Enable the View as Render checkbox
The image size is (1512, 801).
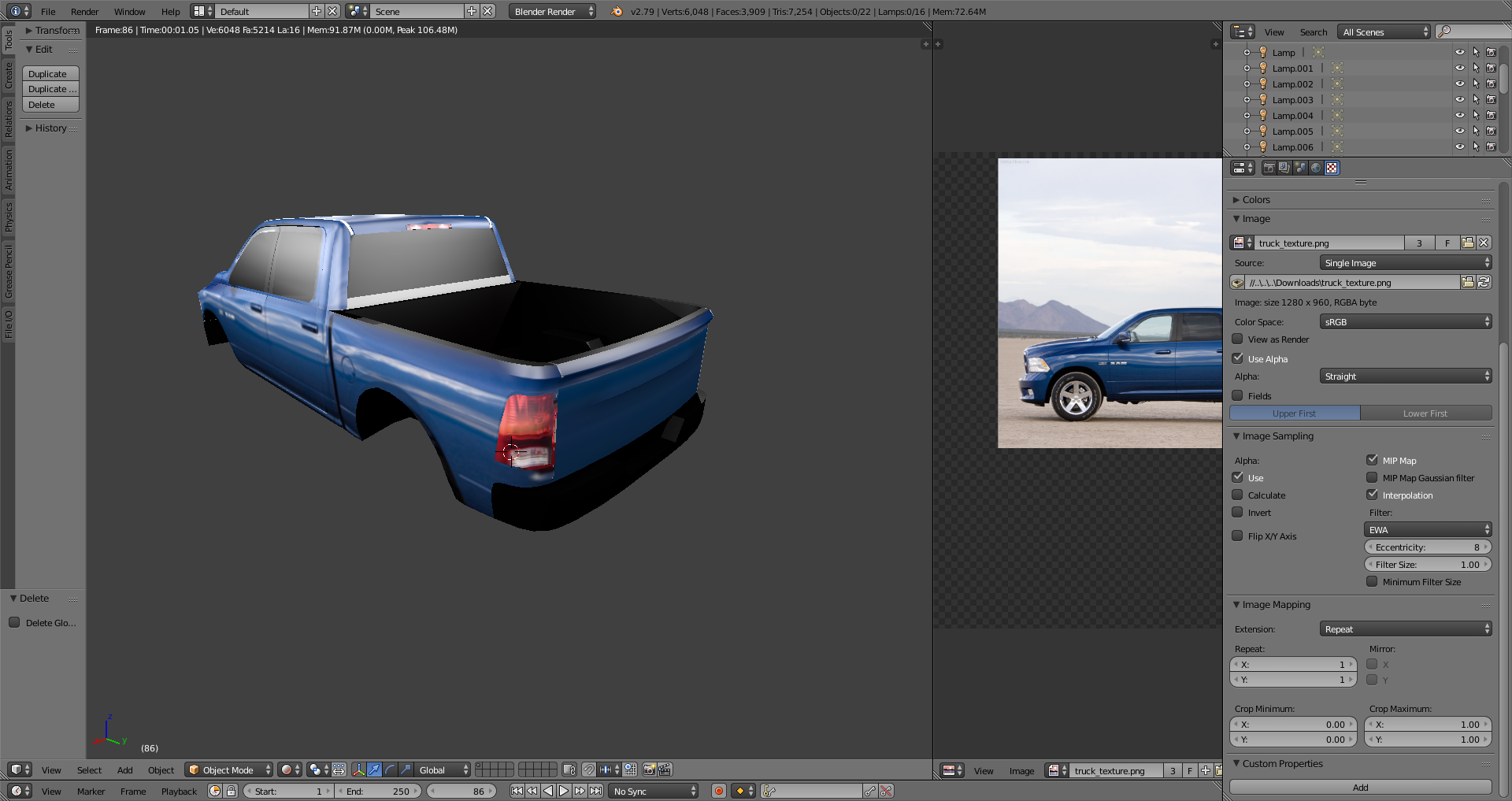tap(1238, 339)
